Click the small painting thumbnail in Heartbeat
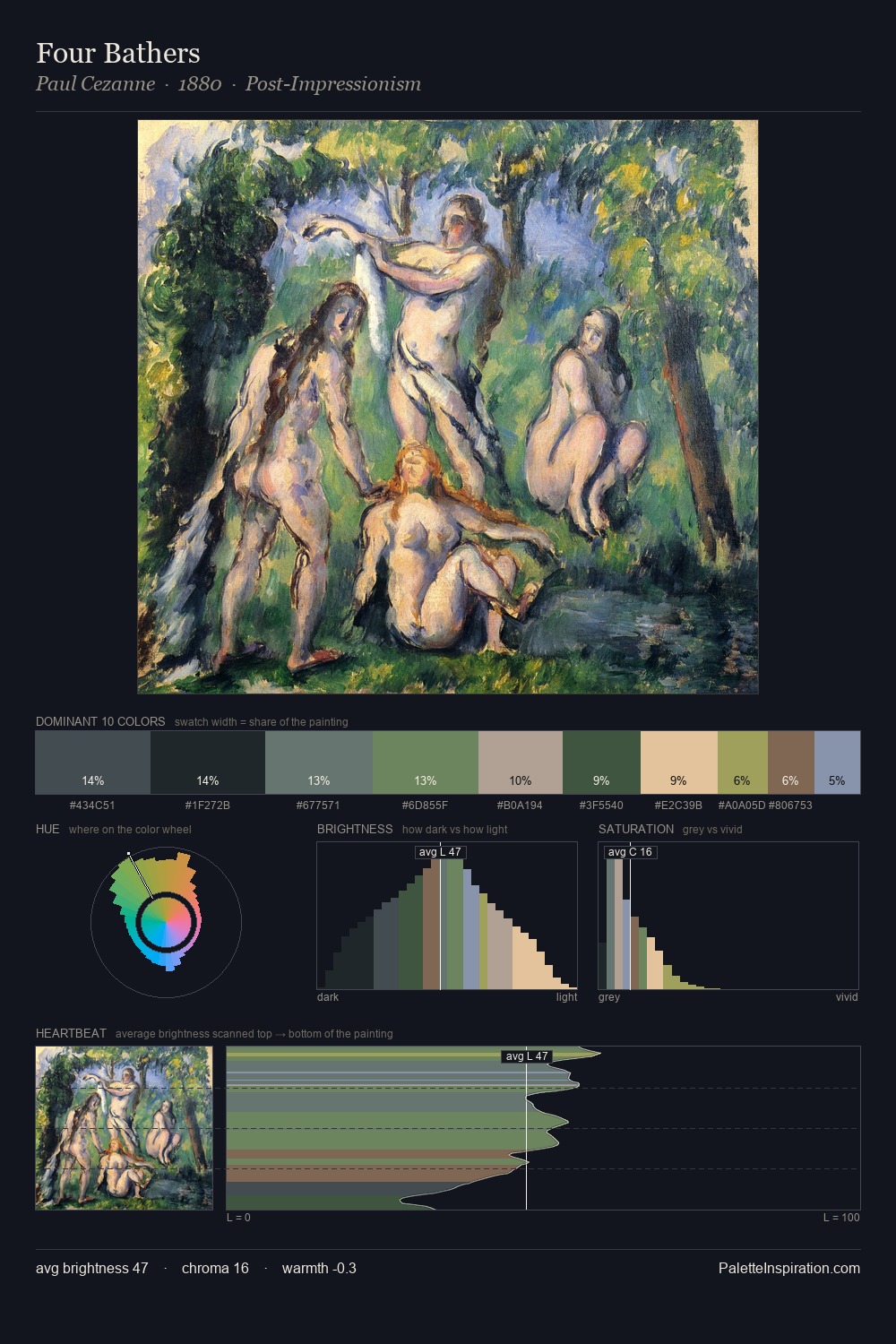This screenshot has width=896, height=1344. pos(125,1128)
